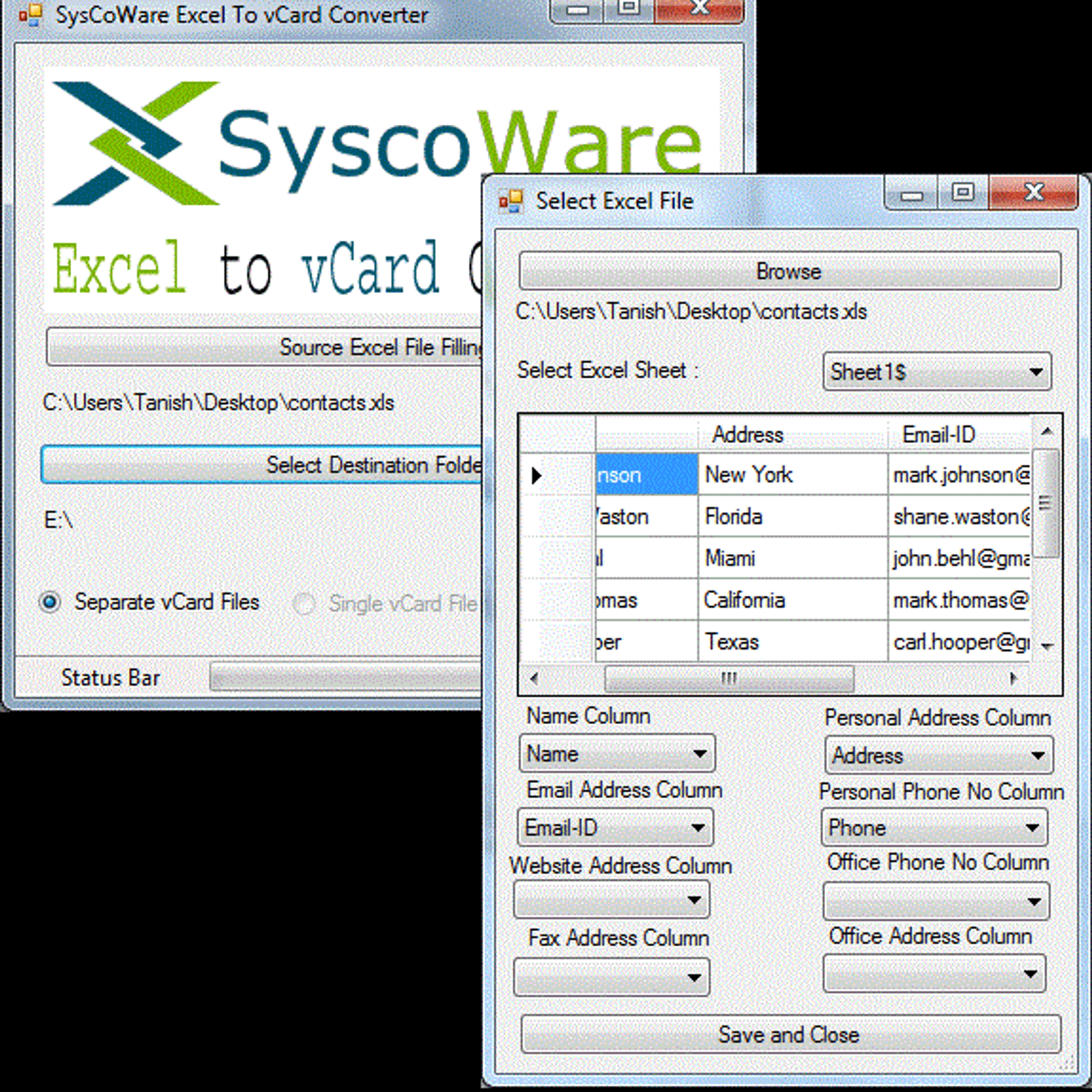Click the john.behl email cell
Image resolution: width=1092 pixels, height=1092 pixels.
[959, 558]
